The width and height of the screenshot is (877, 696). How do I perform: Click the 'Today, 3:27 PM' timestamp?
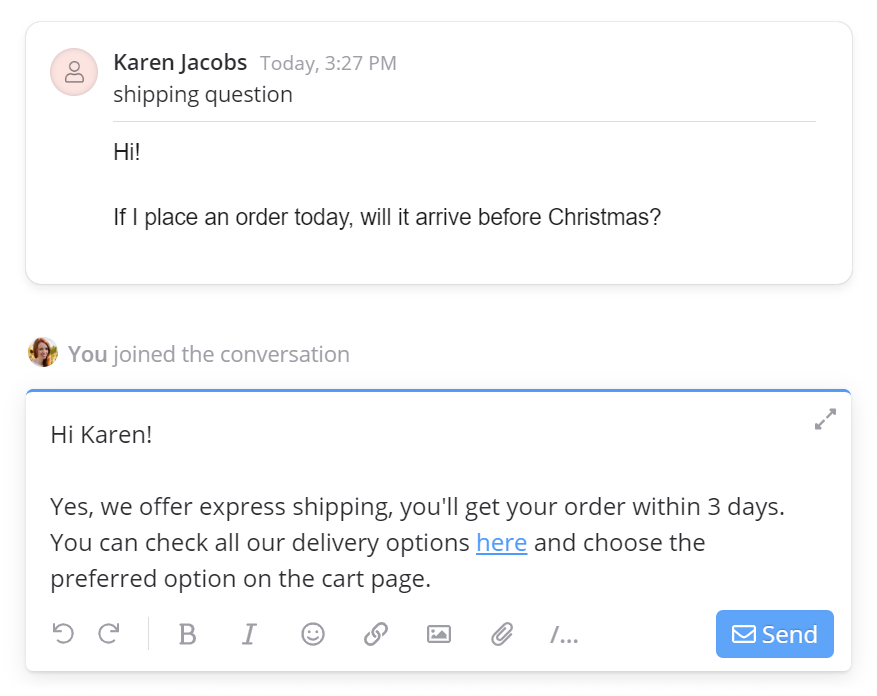328,64
